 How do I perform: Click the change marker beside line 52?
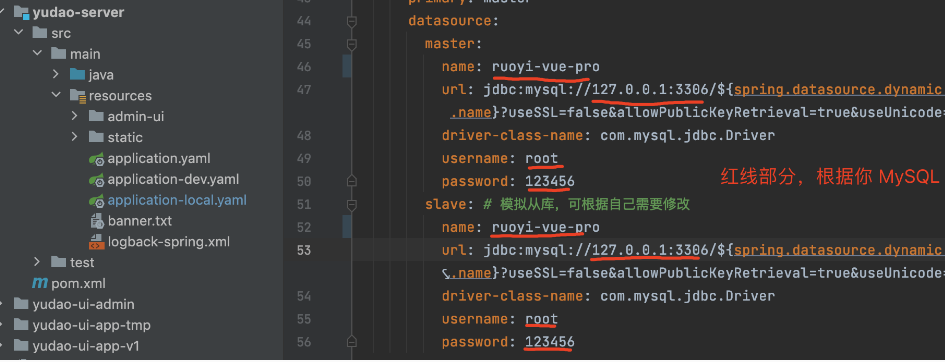[x=347, y=227]
